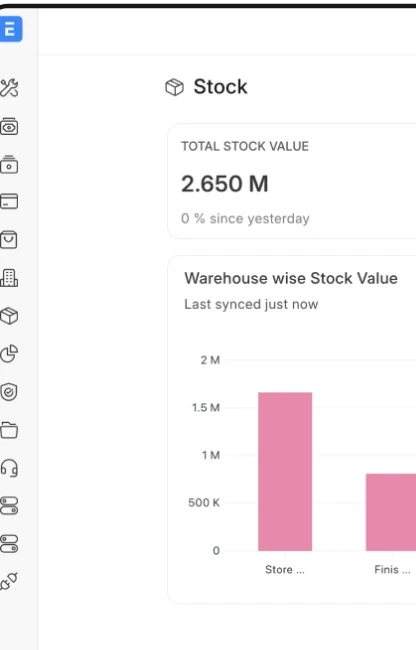This screenshot has height=650, width=416.
Task: Open the wrench and screwdriver tools workspace
Action: point(9,88)
